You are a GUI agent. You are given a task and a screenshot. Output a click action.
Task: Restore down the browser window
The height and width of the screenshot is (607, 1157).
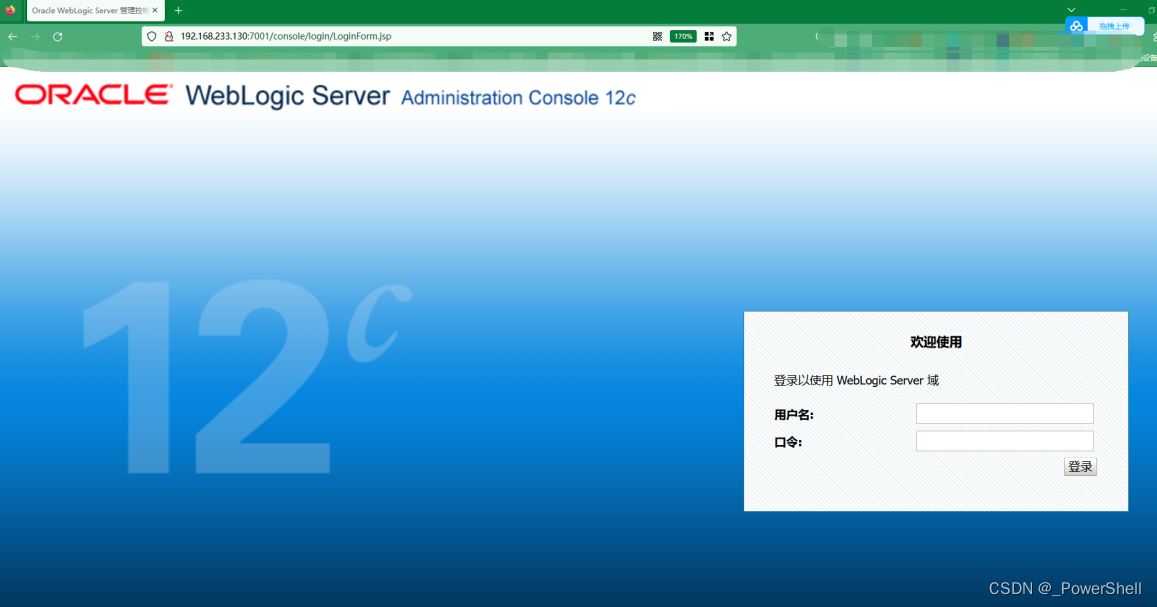[1151, 10]
